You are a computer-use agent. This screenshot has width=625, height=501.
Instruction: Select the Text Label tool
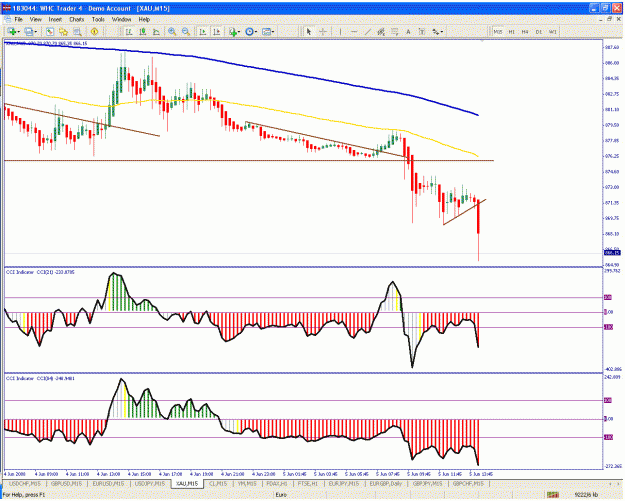[x=422, y=31]
